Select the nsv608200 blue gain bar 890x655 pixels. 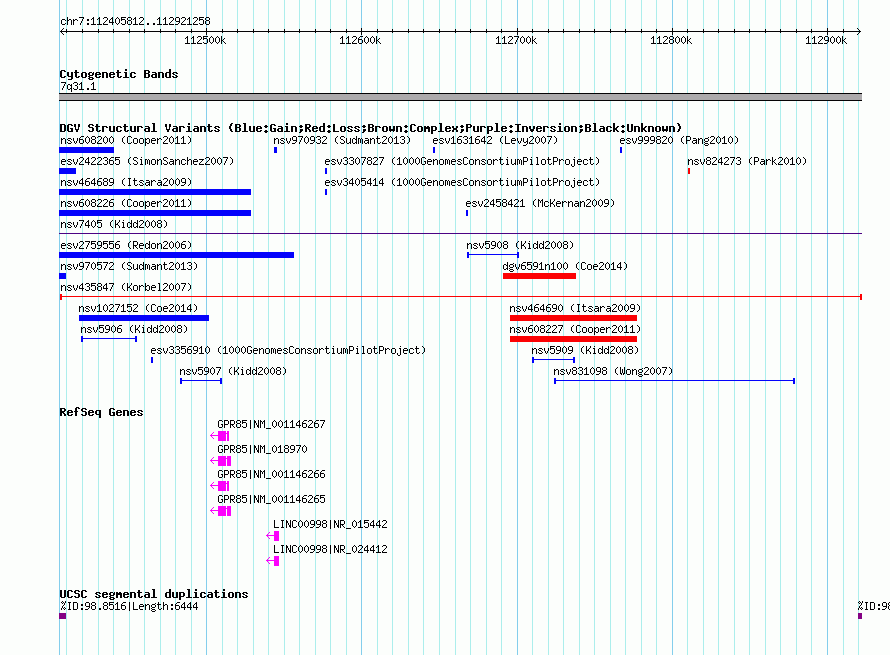point(87,150)
